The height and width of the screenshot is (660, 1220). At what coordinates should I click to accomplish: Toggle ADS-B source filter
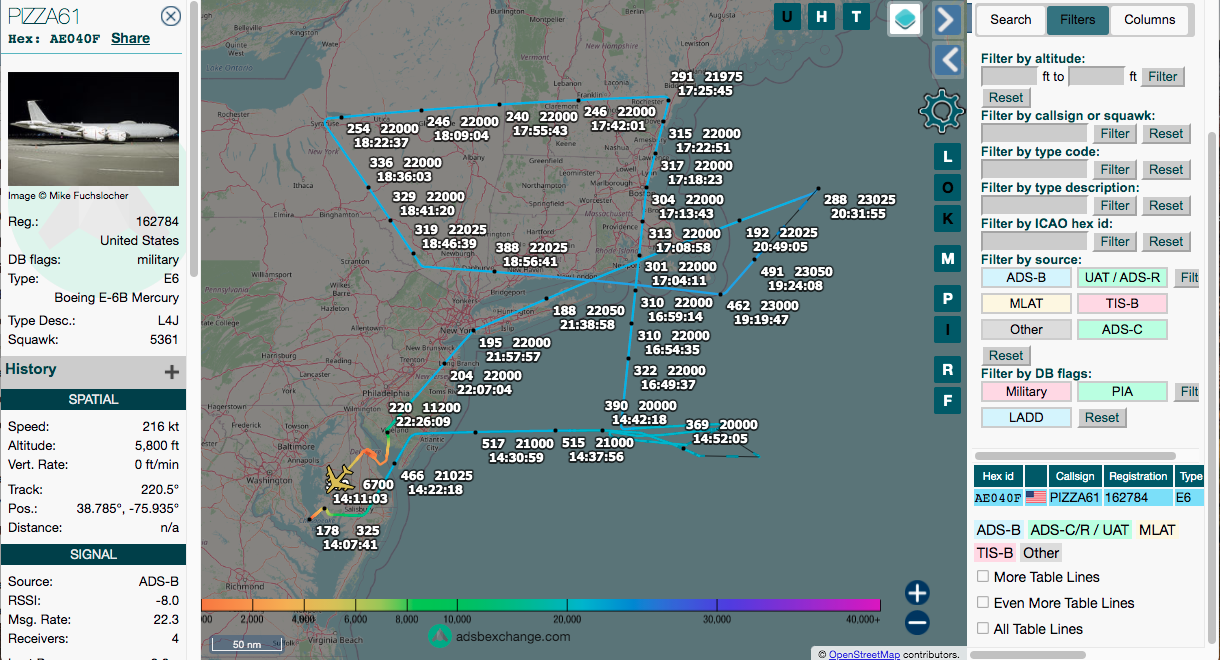click(1026, 278)
